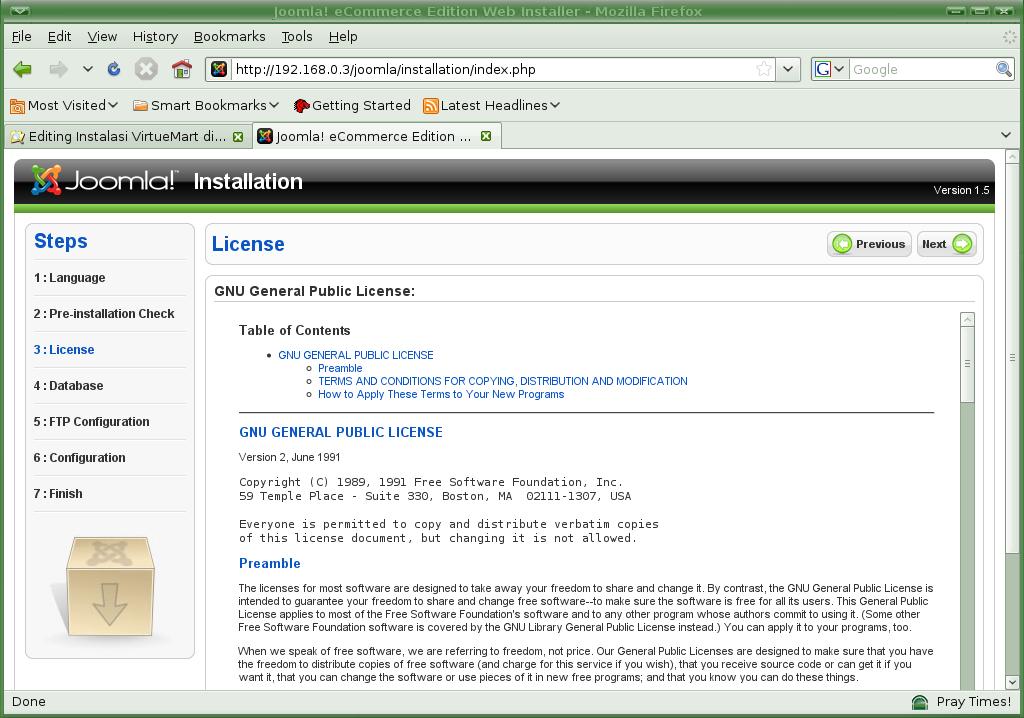The height and width of the screenshot is (718, 1024).
Task: Click the license frame scrollbar thumb
Action: (967, 364)
